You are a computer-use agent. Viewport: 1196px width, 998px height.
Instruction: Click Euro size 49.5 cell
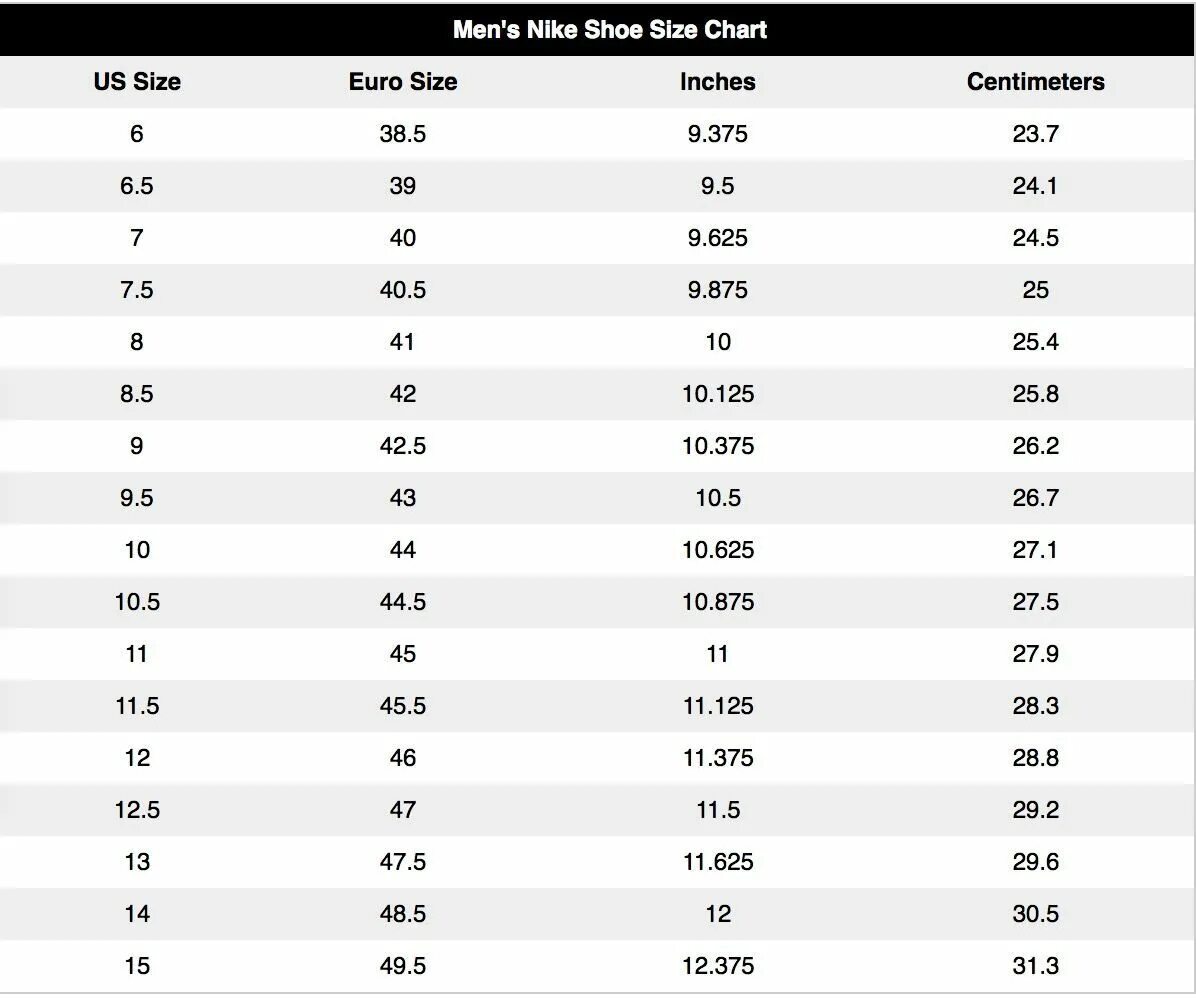point(403,965)
